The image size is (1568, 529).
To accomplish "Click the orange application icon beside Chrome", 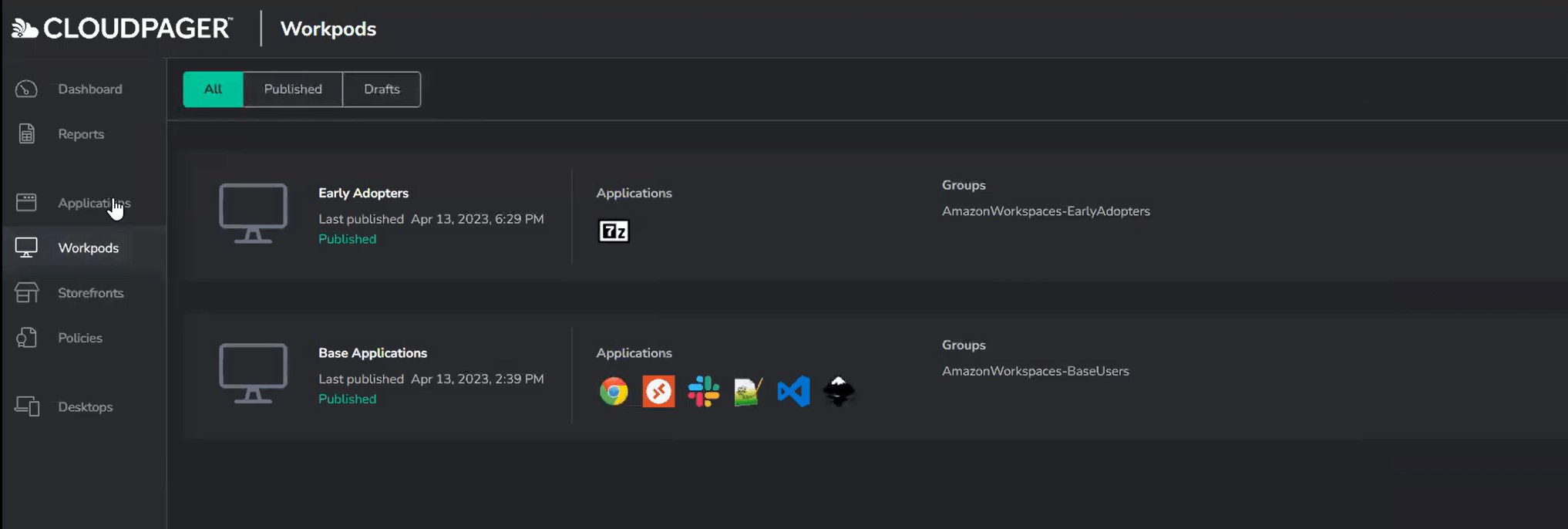I will (x=658, y=392).
